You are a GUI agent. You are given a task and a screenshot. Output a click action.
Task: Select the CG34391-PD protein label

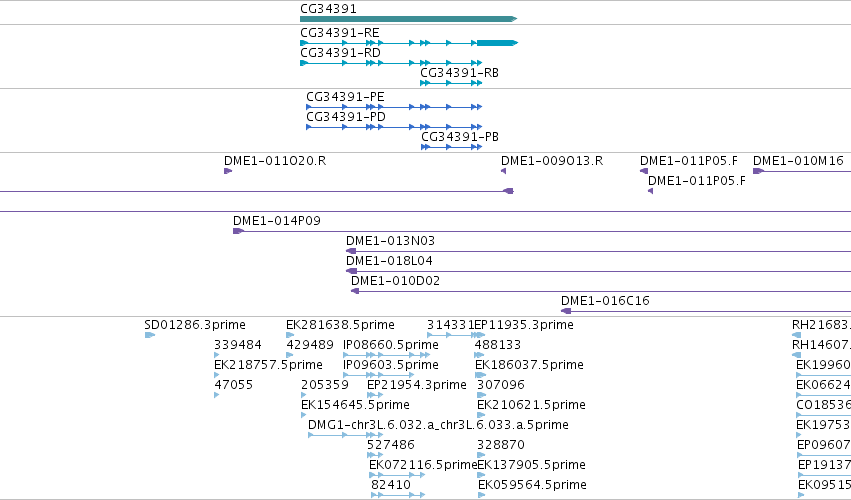point(346,117)
